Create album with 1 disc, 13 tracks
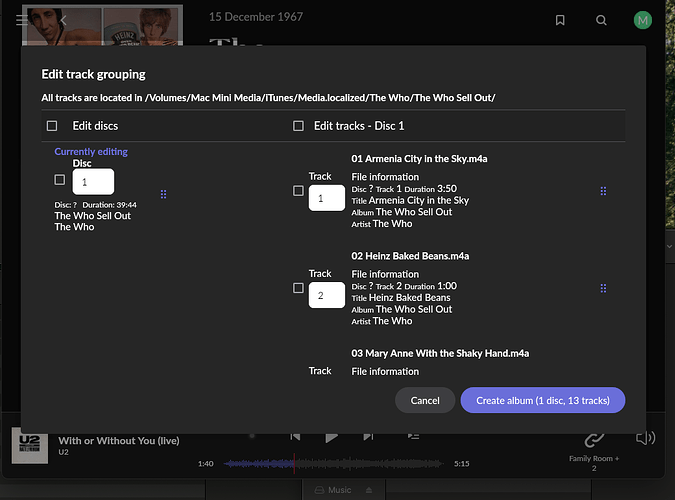This screenshot has width=675, height=500. (x=543, y=400)
